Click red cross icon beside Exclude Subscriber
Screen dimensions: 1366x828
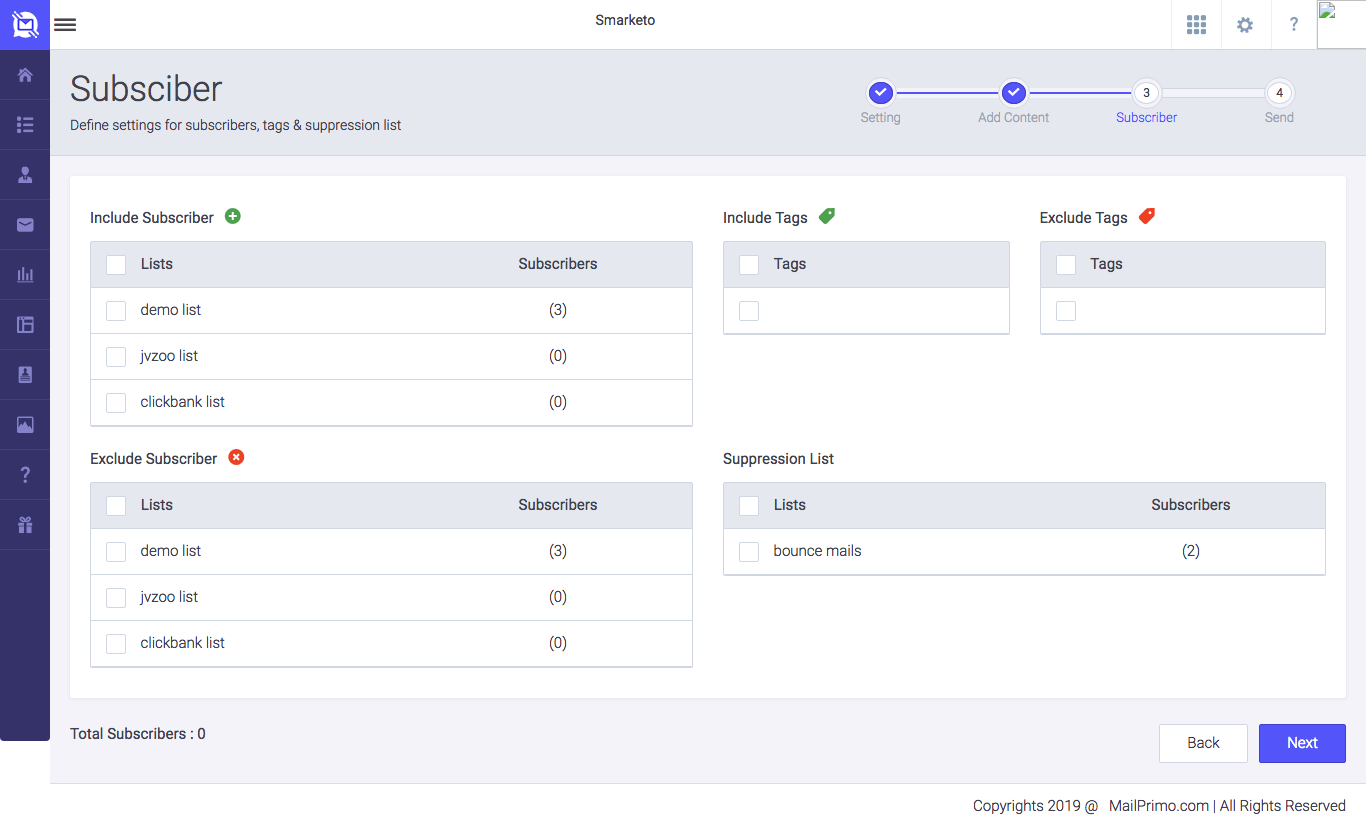(236, 457)
